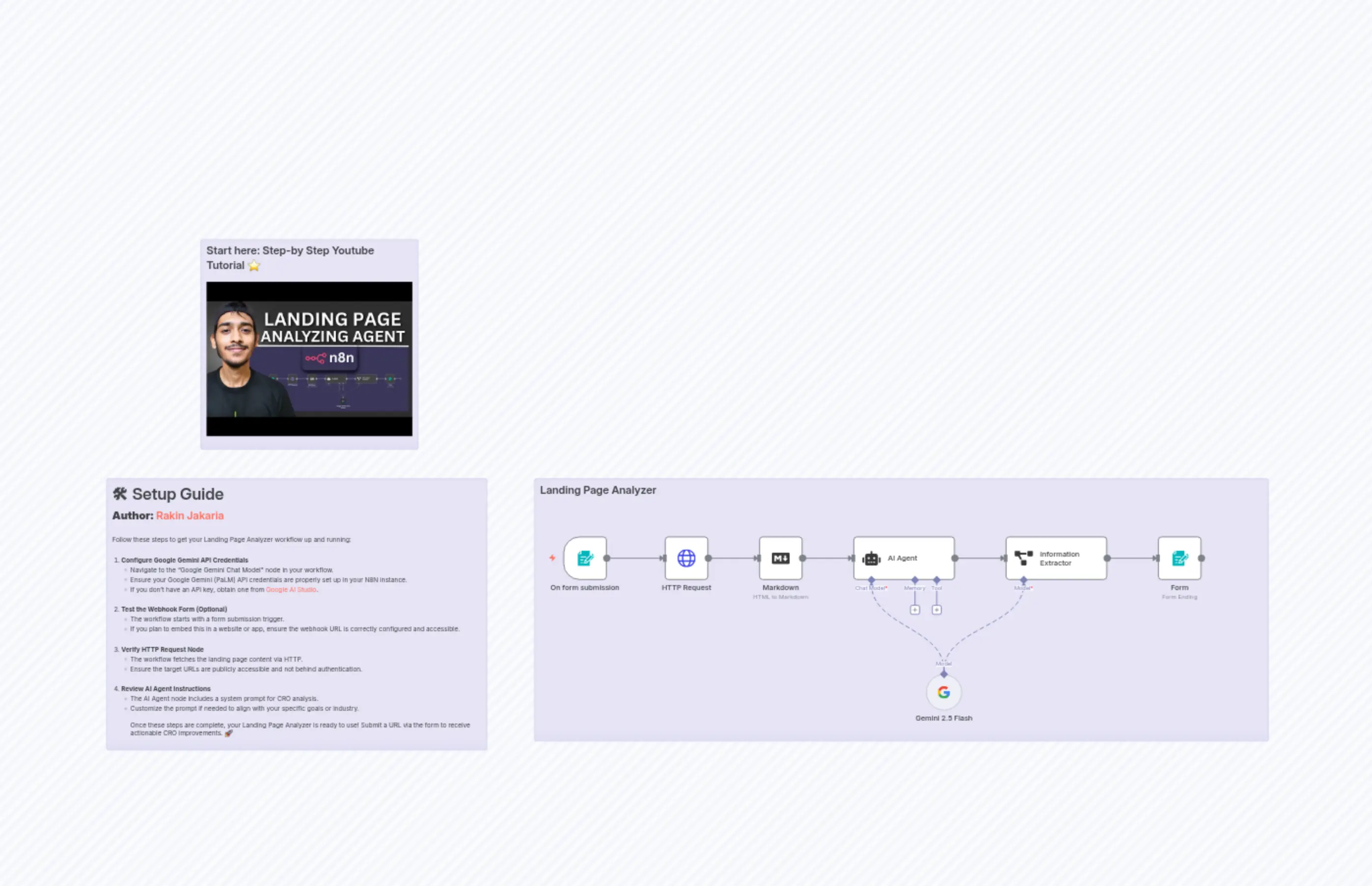Click the lightning trigger icon beside form node

(x=552, y=557)
